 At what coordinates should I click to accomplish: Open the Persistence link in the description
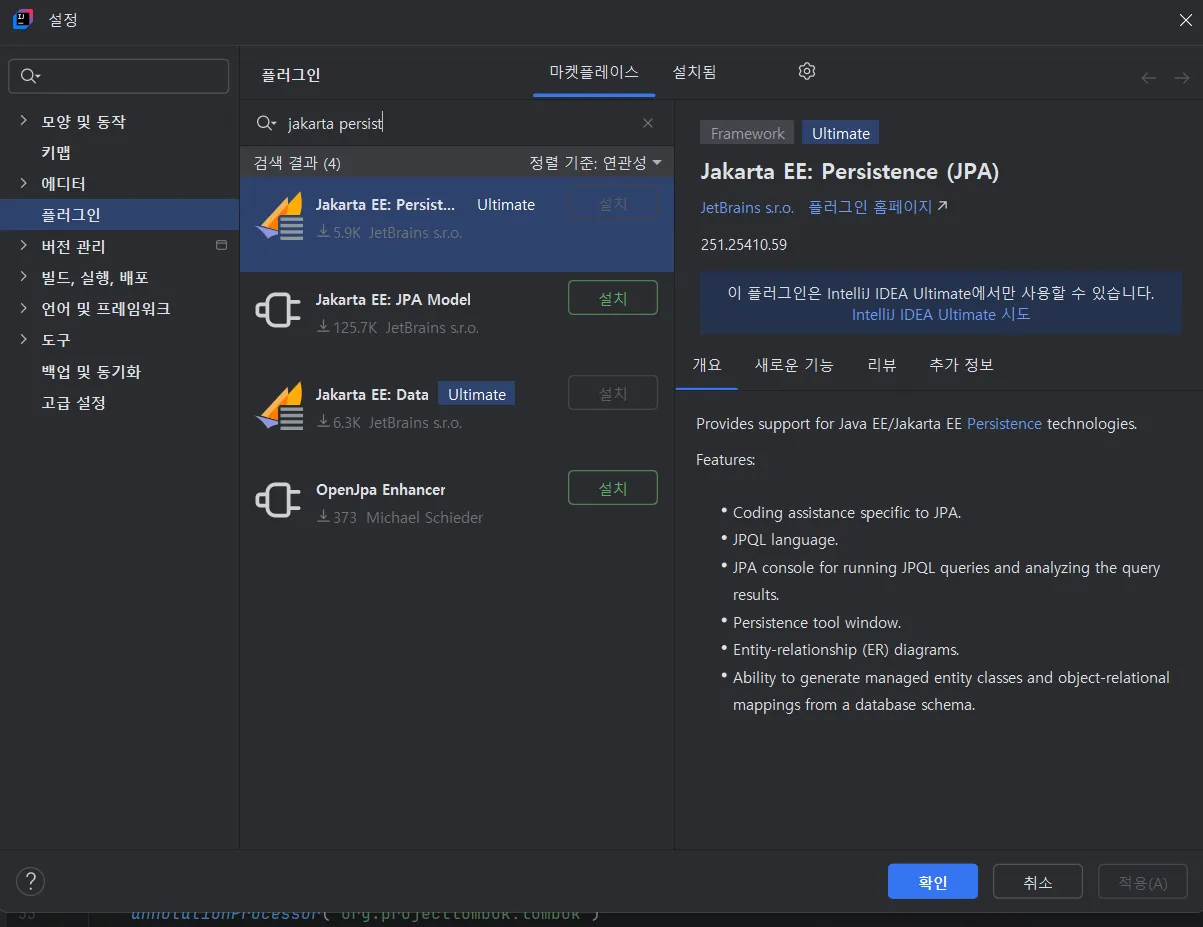tap(1004, 424)
